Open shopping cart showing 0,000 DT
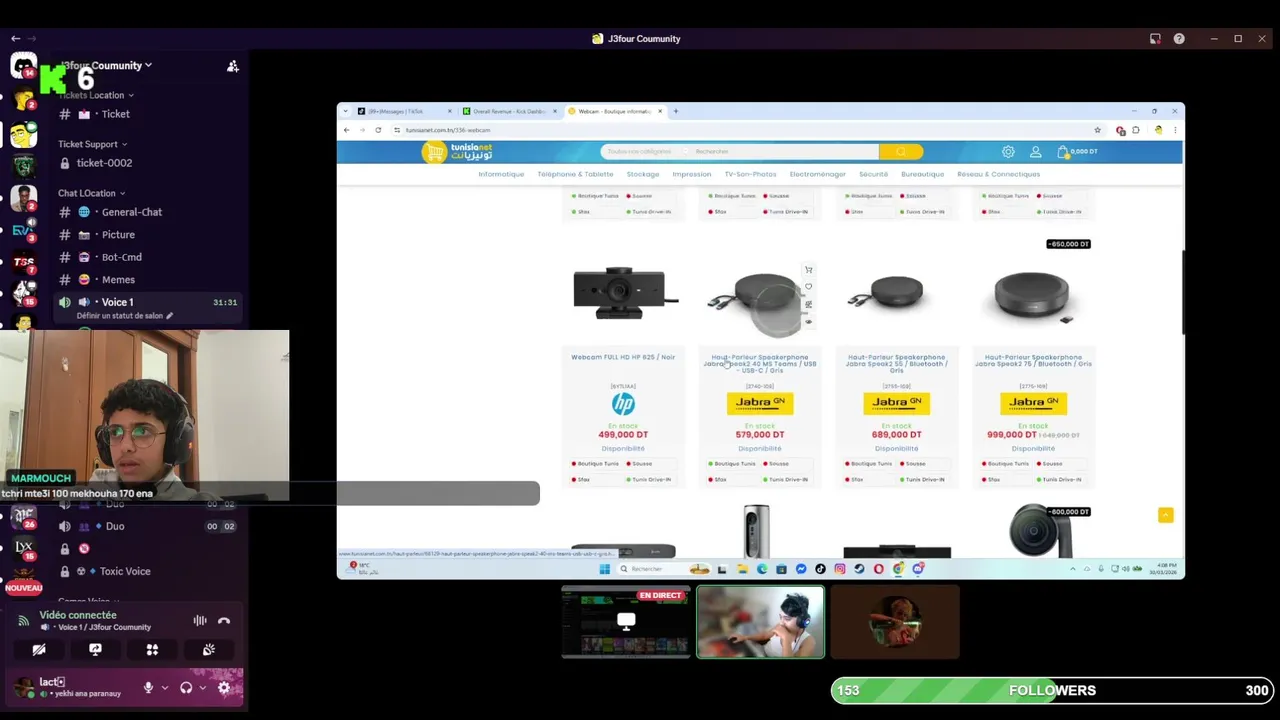1280x720 pixels. tap(1077, 152)
